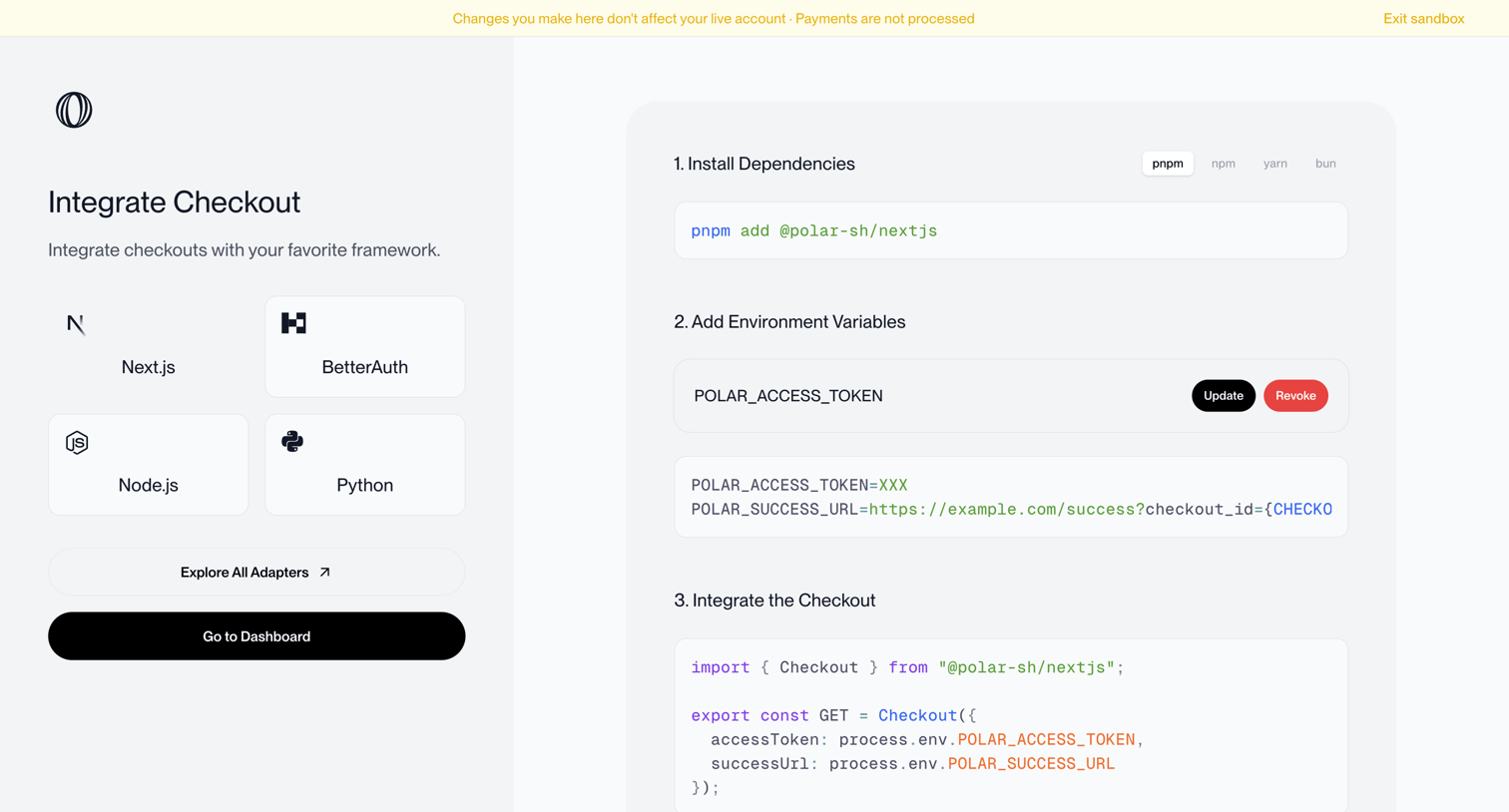Go to Dashboard
The image size is (1509, 812).
[256, 636]
